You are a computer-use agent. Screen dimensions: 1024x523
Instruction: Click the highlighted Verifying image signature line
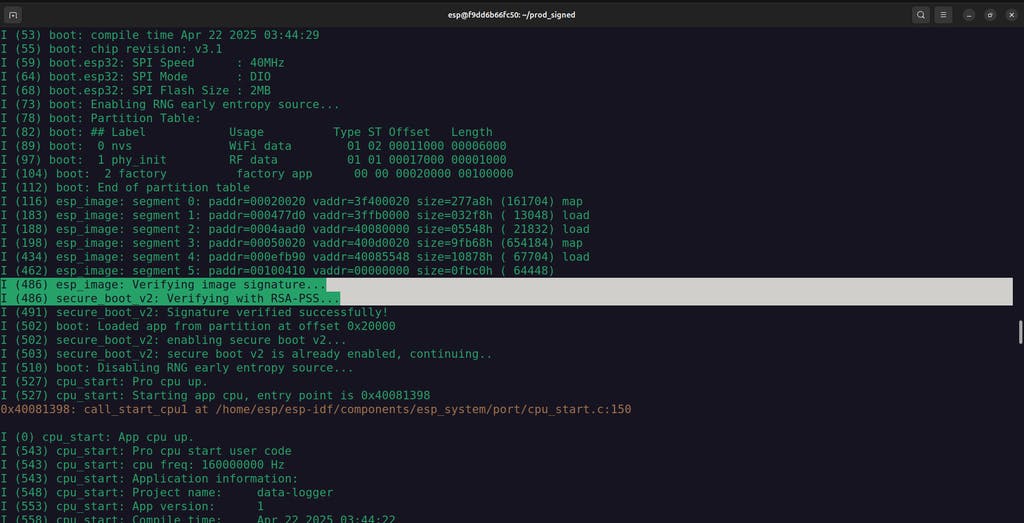tap(506, 285)
